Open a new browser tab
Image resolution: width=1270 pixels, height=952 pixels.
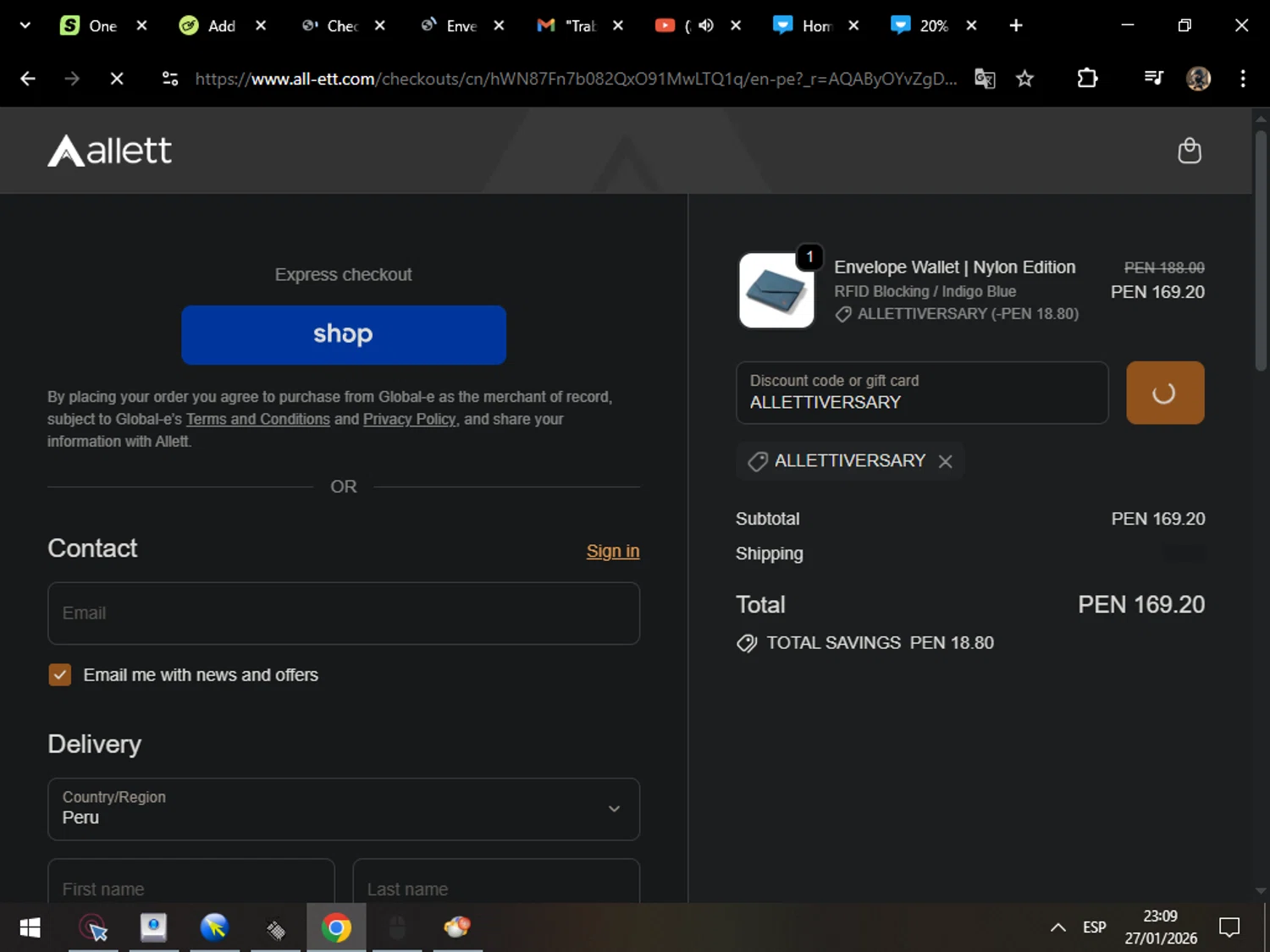pyautogui.click(x=1016, y=25)
